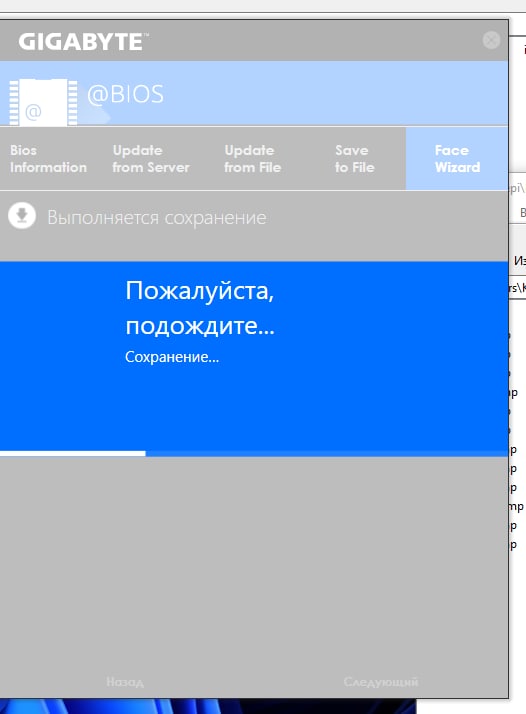526x714 pixels.
Task: Click the saving progress bar
Action: tap(254, 454)
